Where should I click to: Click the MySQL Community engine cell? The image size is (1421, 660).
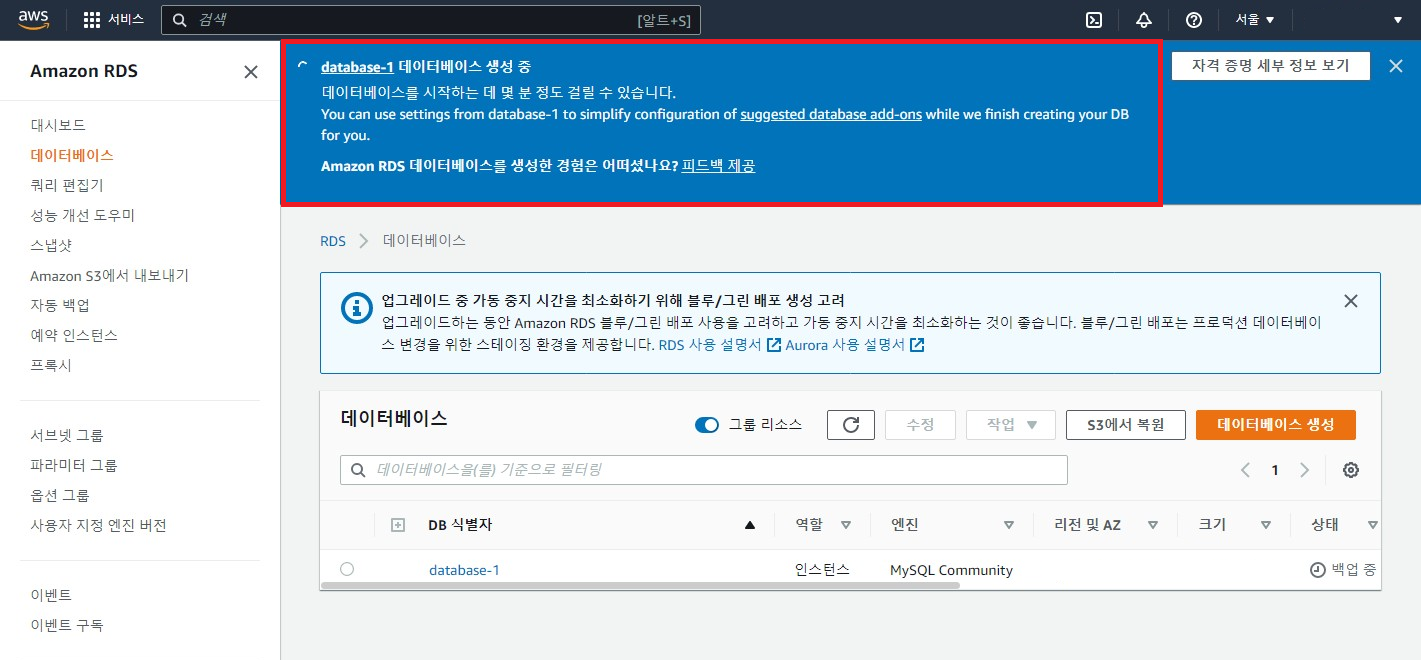tap(951, 570)
